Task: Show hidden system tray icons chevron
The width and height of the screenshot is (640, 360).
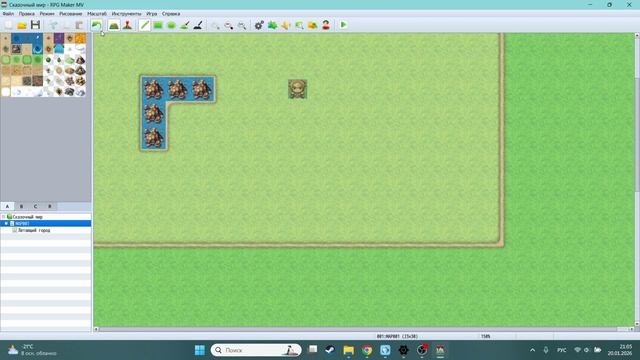Action: [533, 350]
